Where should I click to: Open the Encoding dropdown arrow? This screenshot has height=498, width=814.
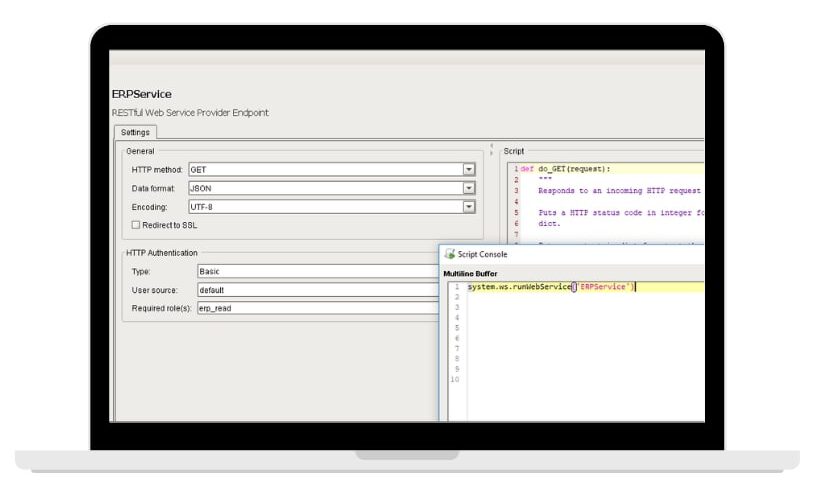coord(468,207)
